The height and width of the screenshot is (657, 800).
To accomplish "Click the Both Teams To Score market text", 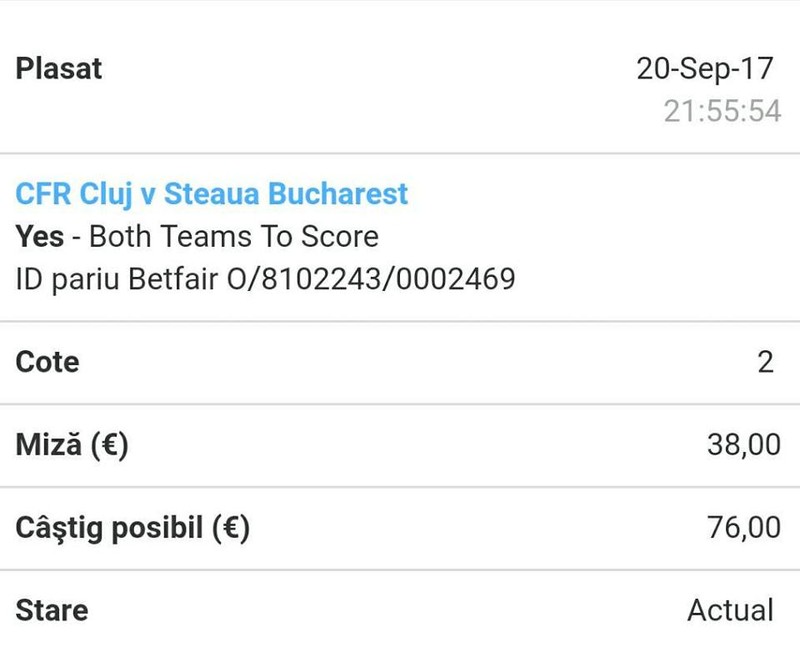I will [x=234, y=237].
